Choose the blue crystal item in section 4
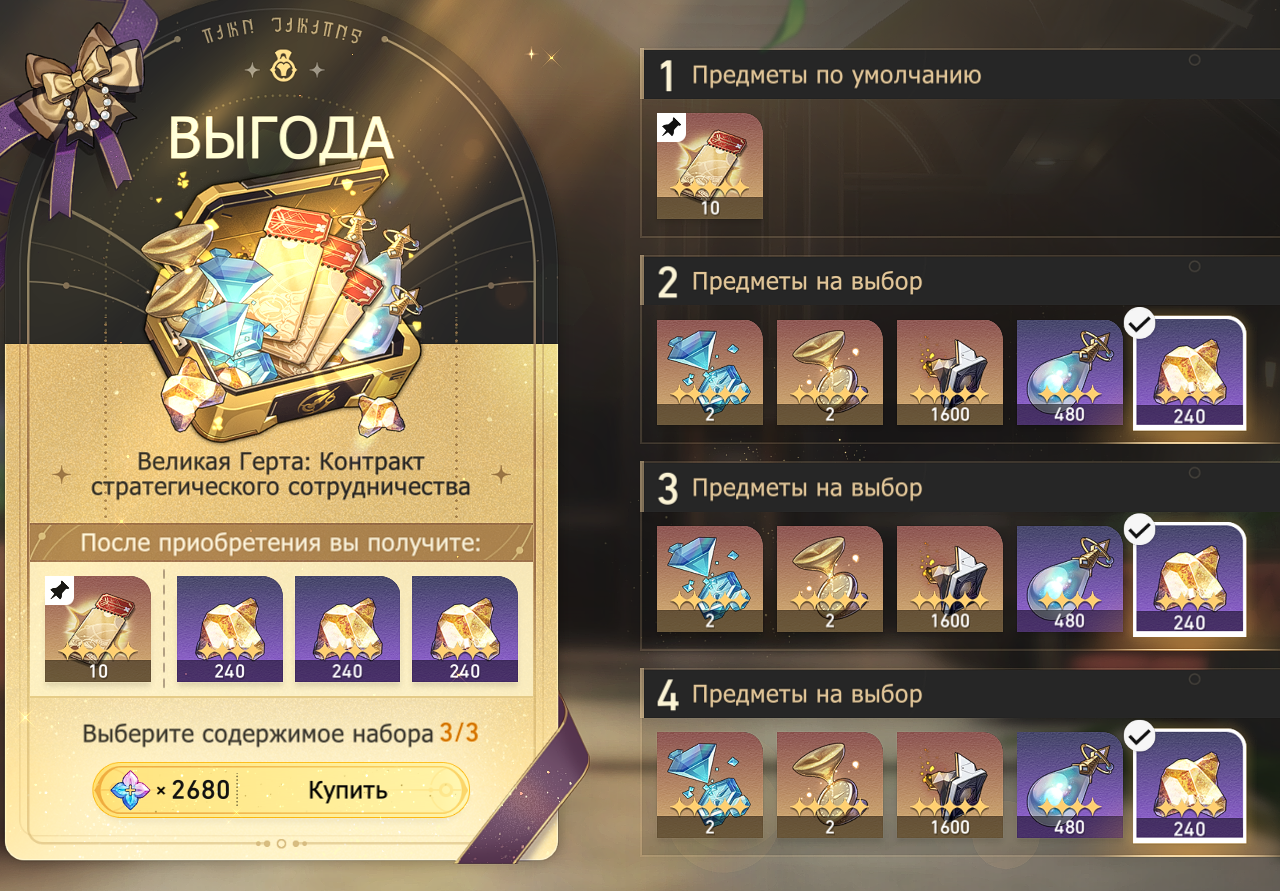The image size is (1280, 891). [x=710, y=786]
